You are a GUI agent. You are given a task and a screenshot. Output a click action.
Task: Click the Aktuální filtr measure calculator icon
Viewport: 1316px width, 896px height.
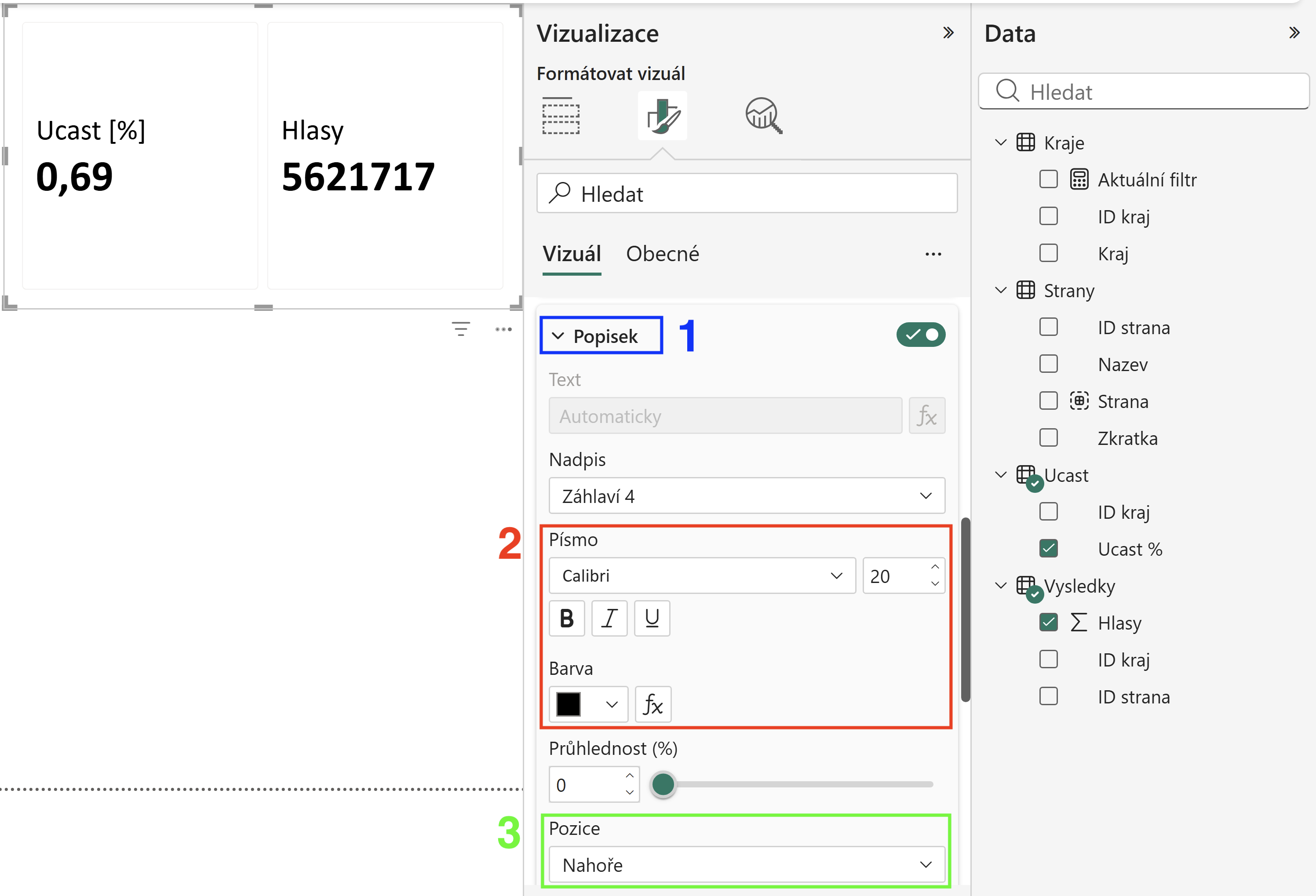point(1079,179)
